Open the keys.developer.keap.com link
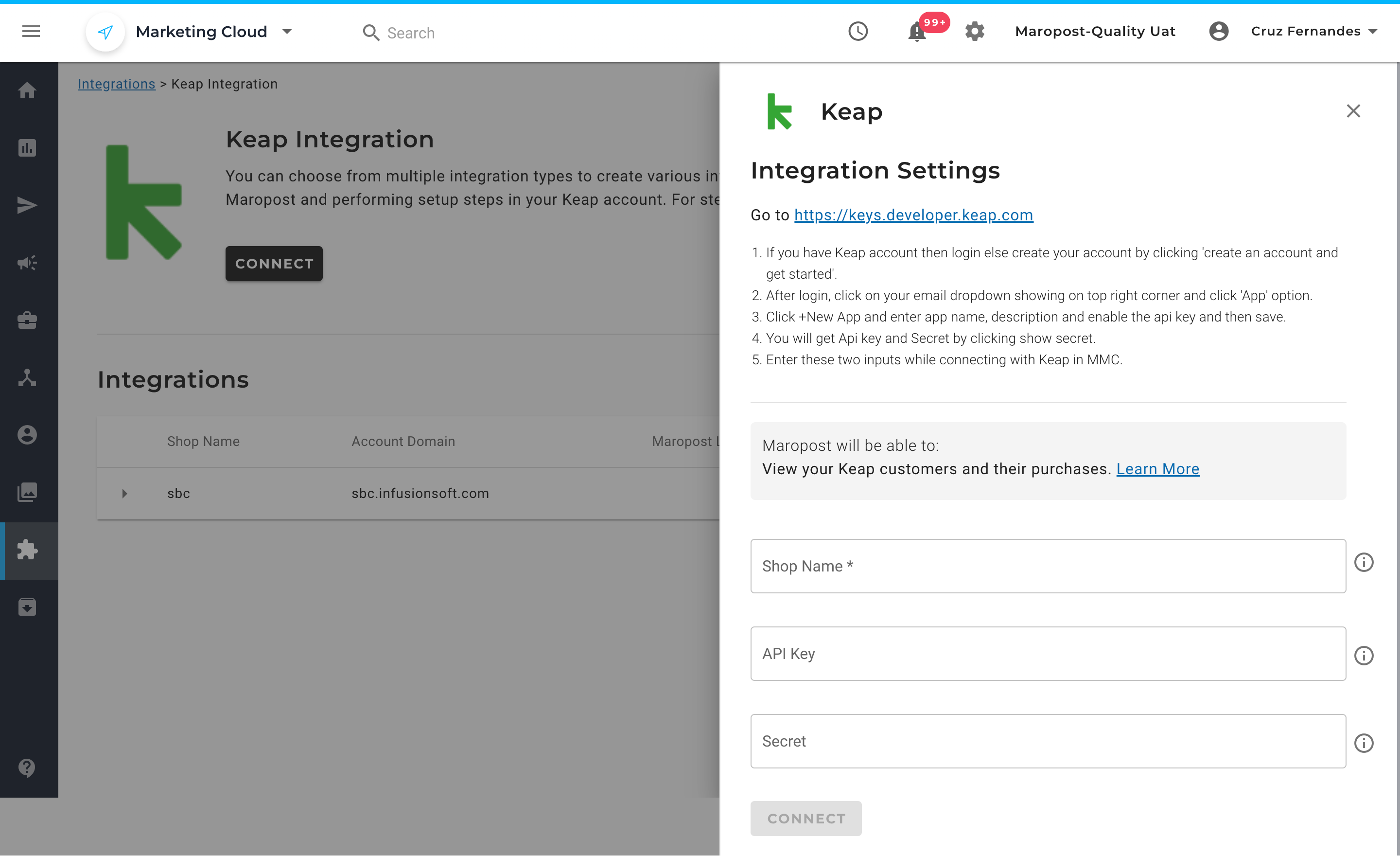The width and height of the screenshot is (1400, 856). pos(913,215)
